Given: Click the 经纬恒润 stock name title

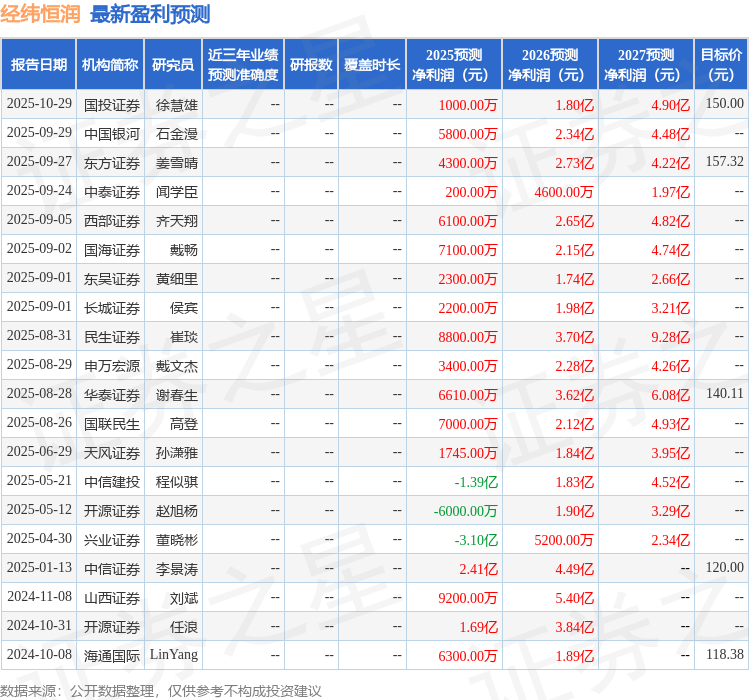Looking at the screenshot, I should [x=41, y=14].
